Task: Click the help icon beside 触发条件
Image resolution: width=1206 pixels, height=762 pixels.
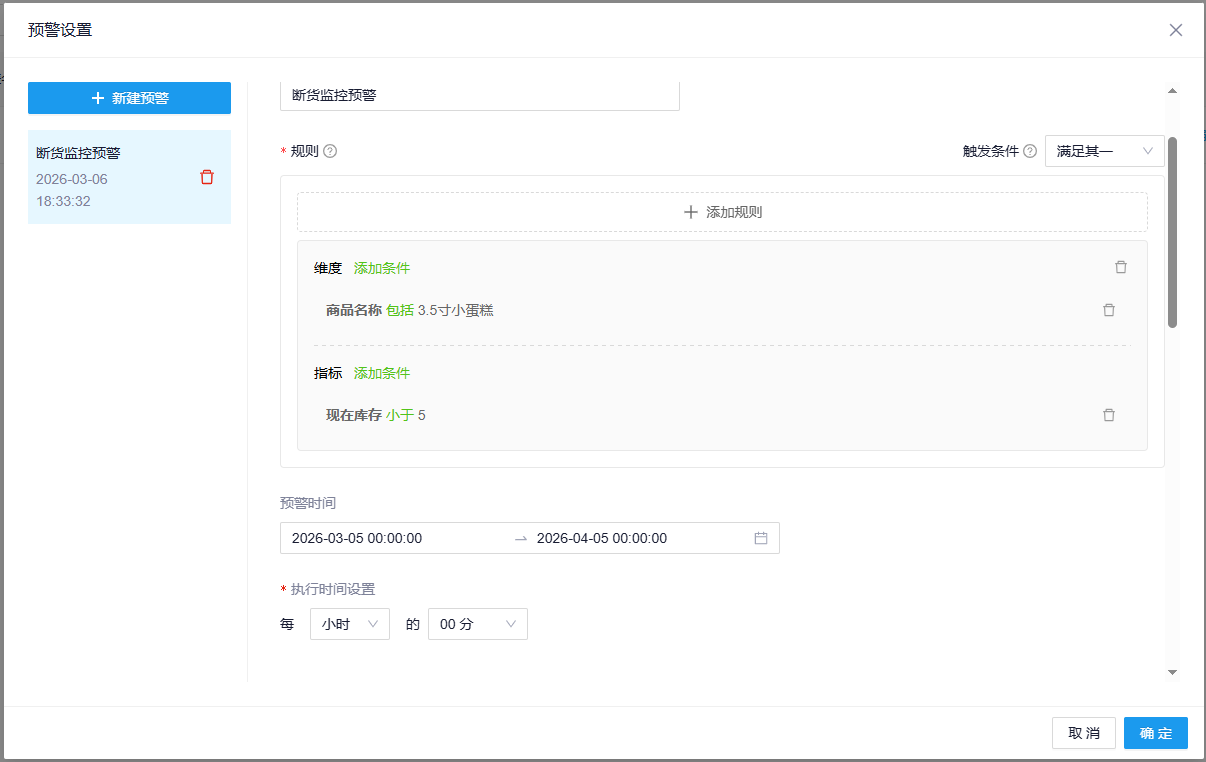Action: pyautogui.click(x=1031, y=150)
